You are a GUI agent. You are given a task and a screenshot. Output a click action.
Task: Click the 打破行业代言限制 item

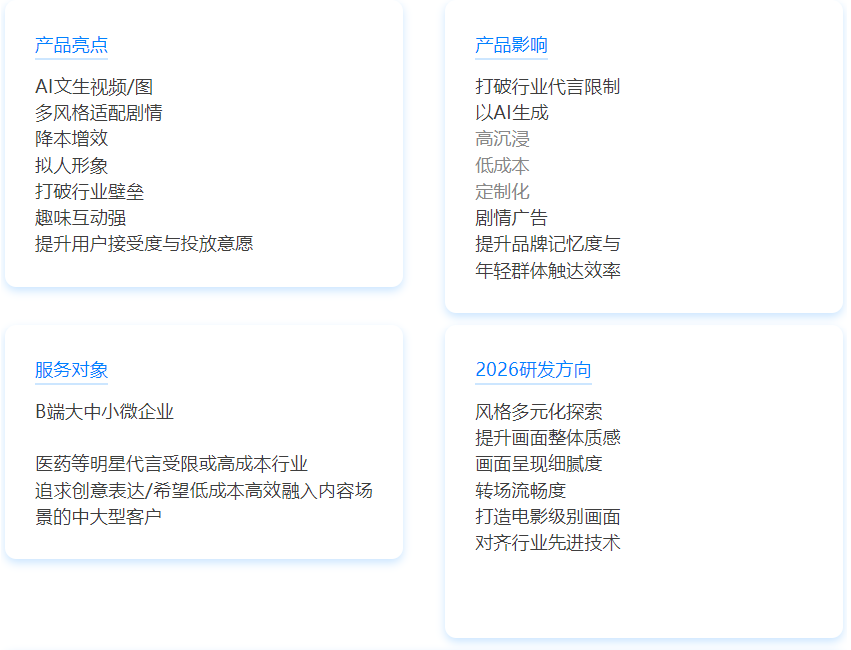pos(547,87)
